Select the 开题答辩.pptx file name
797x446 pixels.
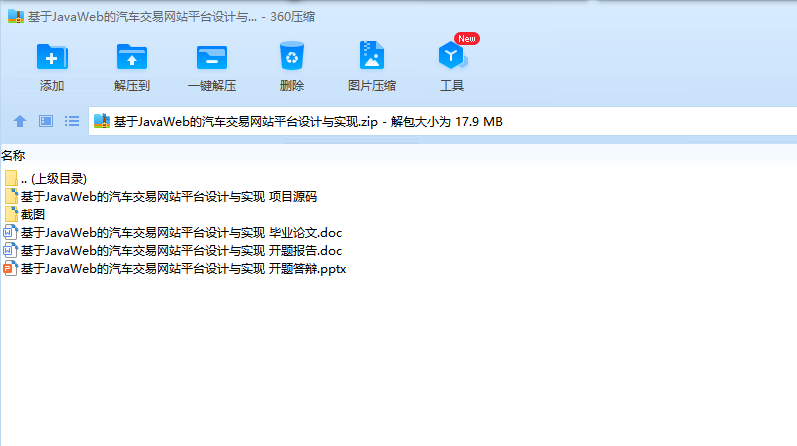[x=183, y=269]
